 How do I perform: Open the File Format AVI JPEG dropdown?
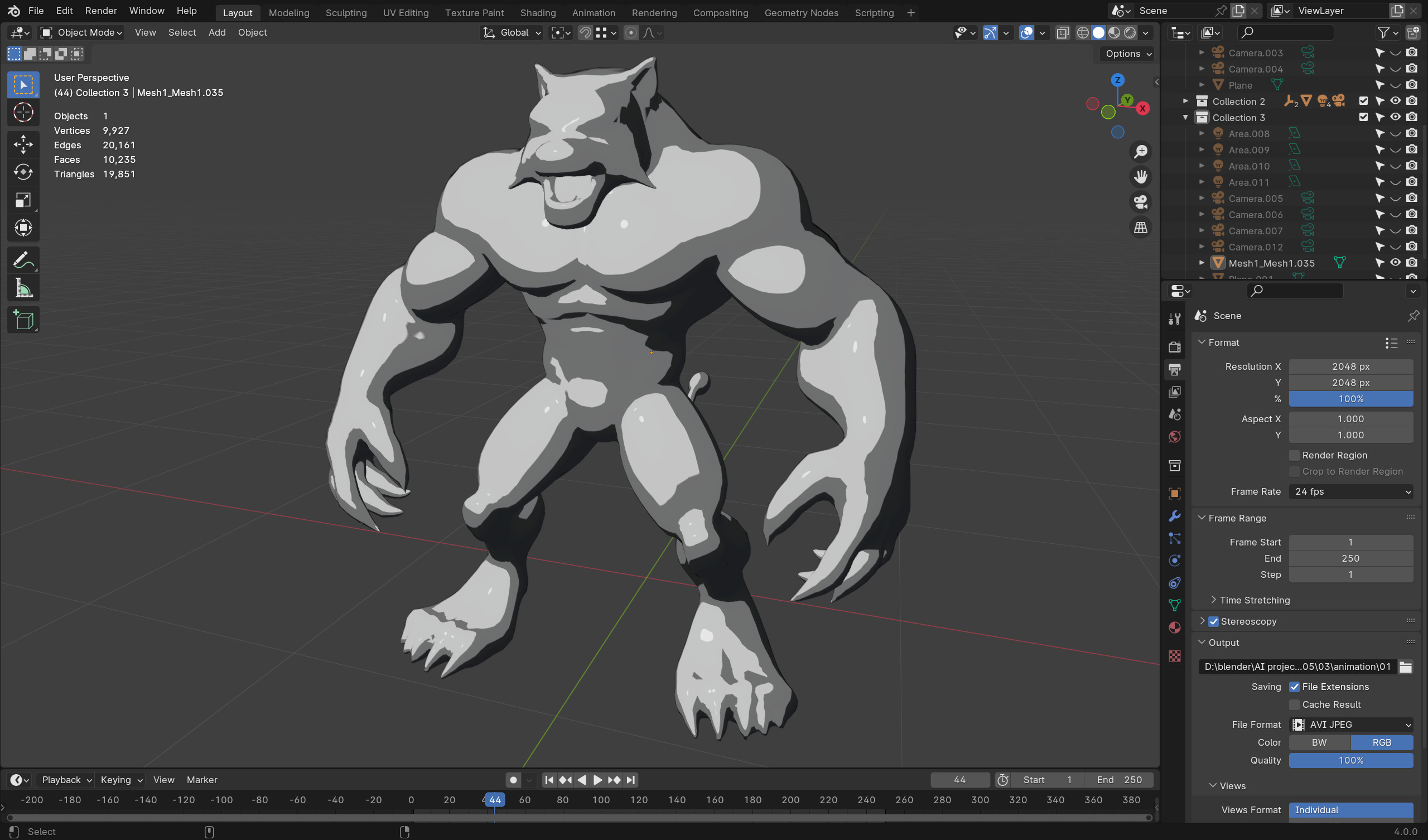coord(1351,725)
